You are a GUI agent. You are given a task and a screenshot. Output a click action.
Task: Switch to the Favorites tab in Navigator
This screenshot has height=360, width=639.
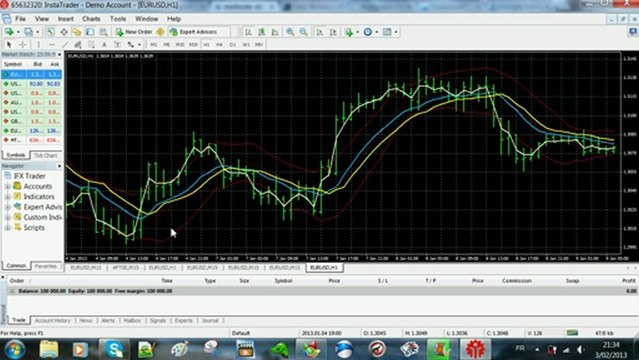pos(46,266)
